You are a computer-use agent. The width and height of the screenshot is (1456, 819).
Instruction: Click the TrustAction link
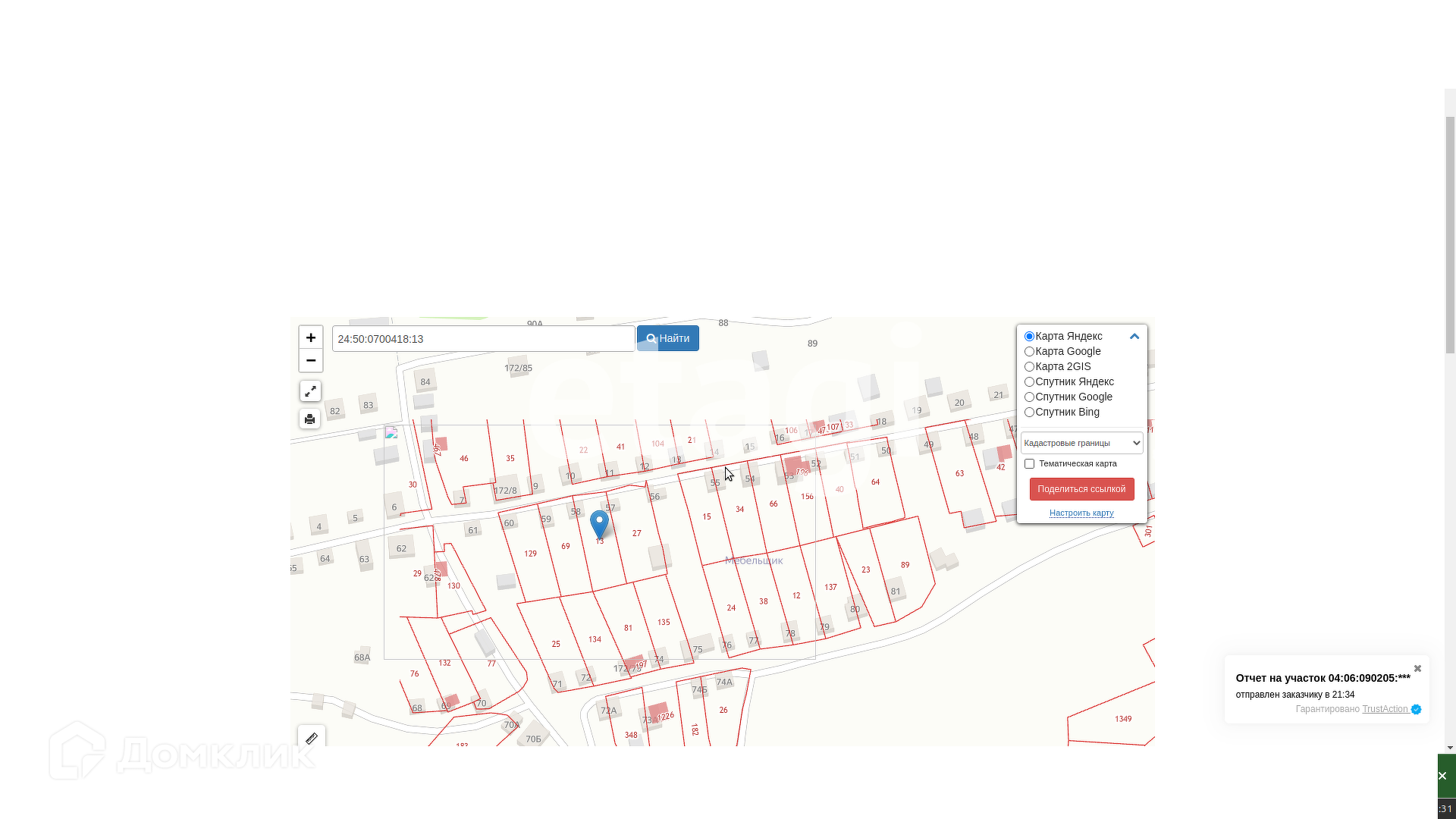[1384, 710]
